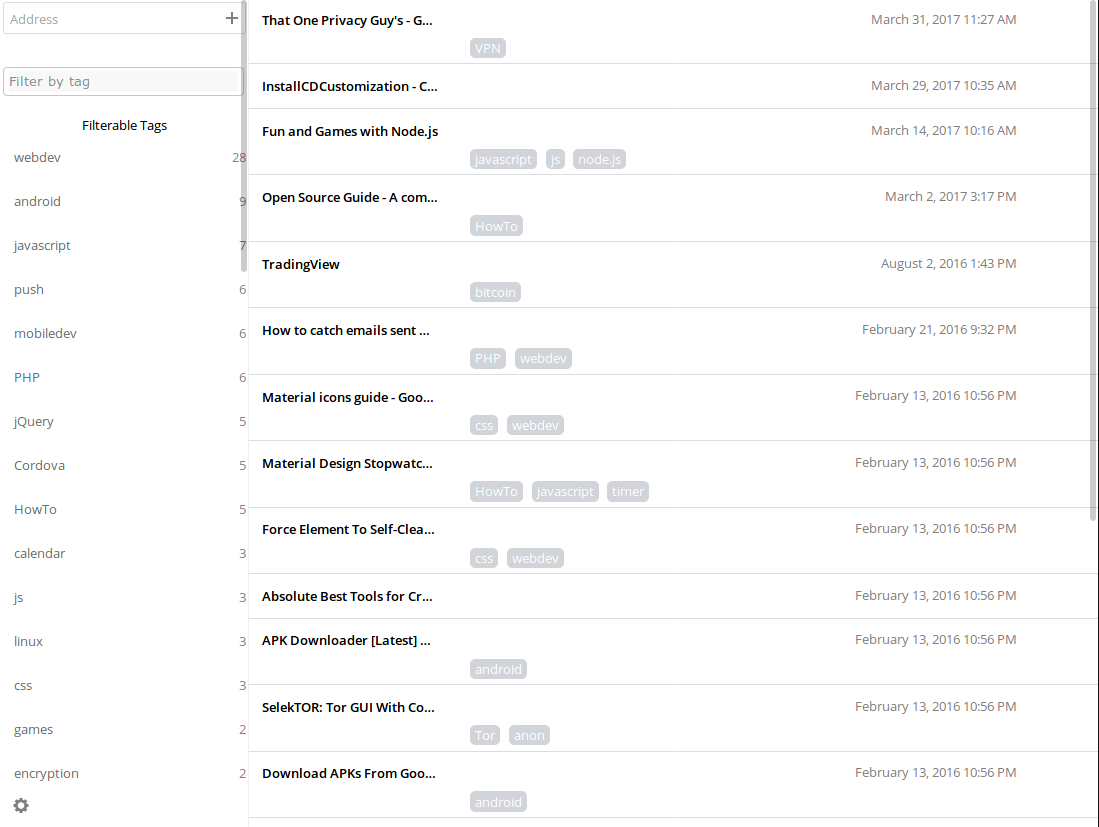The height and width of the screenshot is (827, 1099).
Task: Click PHP chip on catch emails row
Action: 488,359
